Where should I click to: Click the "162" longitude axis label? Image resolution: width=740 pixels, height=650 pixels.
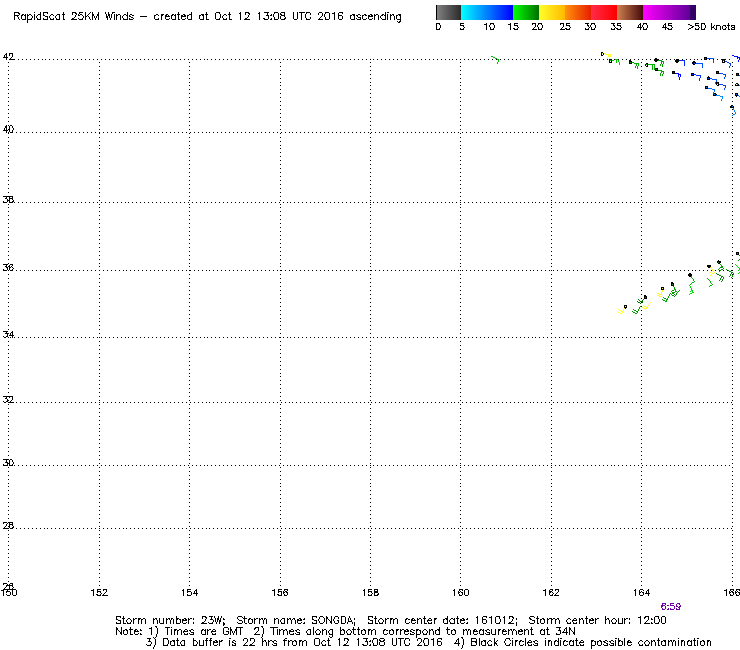click(x=551, y=592)
